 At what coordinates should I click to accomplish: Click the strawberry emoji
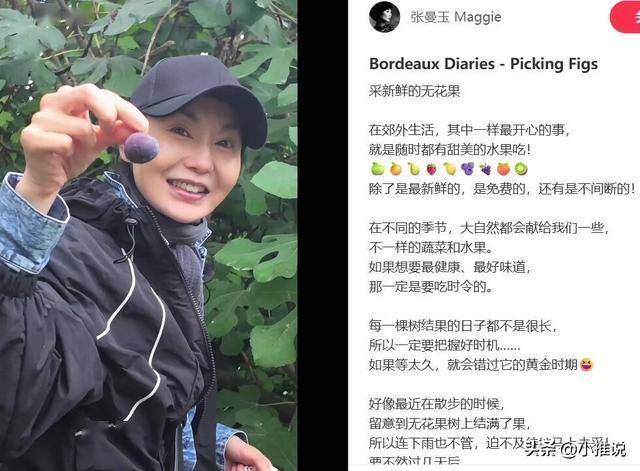pyautogui.click(x=431, y=169)
